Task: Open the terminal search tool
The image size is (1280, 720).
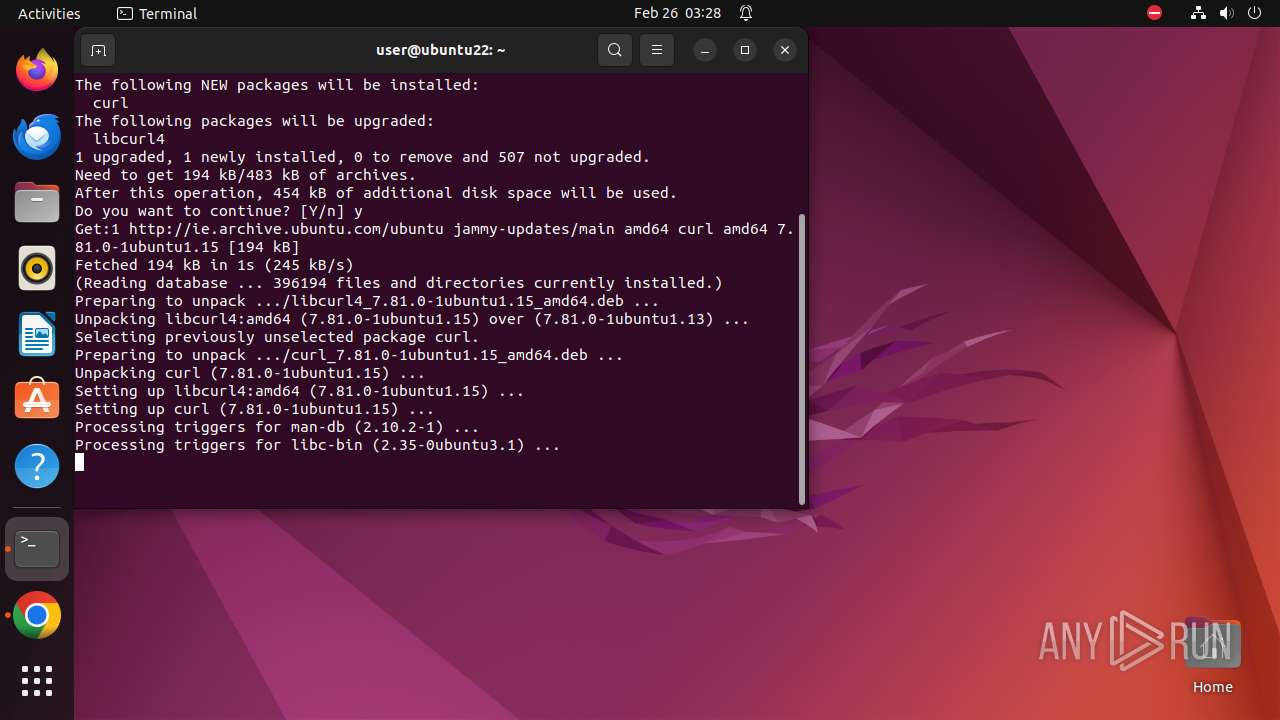Action: [x=615, y=50]
